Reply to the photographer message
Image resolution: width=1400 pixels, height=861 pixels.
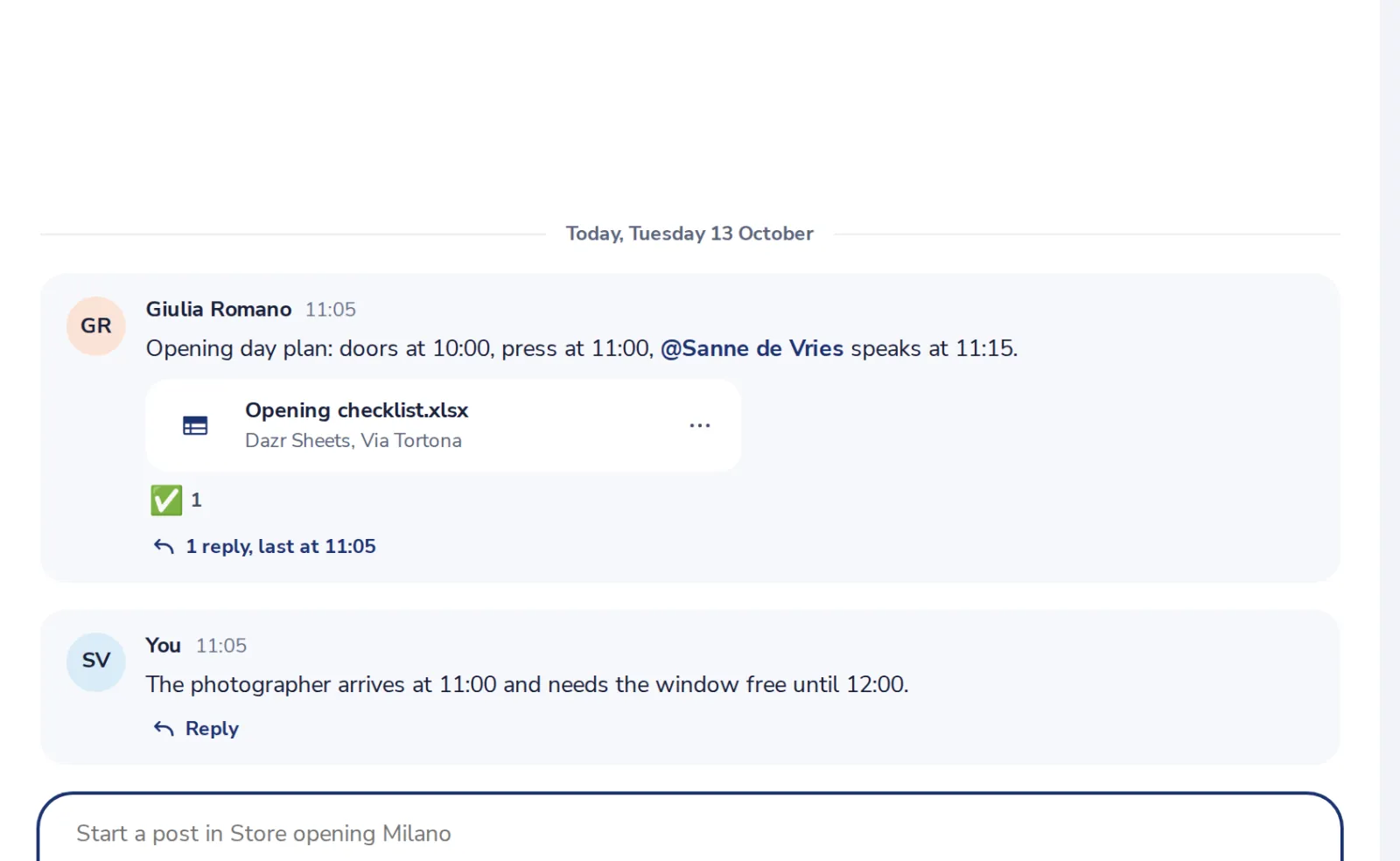196,729
